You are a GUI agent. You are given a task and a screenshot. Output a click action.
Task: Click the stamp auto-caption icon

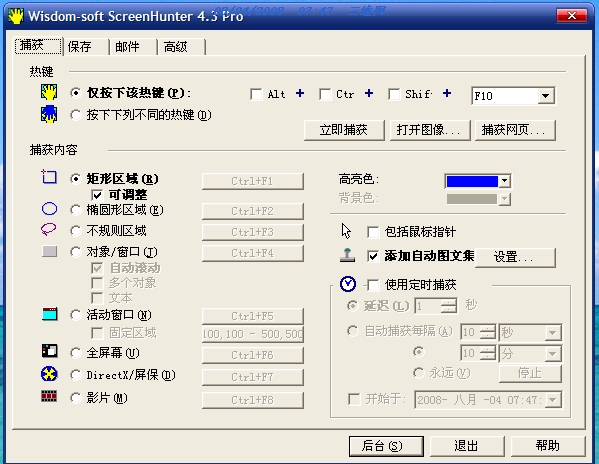347,255
